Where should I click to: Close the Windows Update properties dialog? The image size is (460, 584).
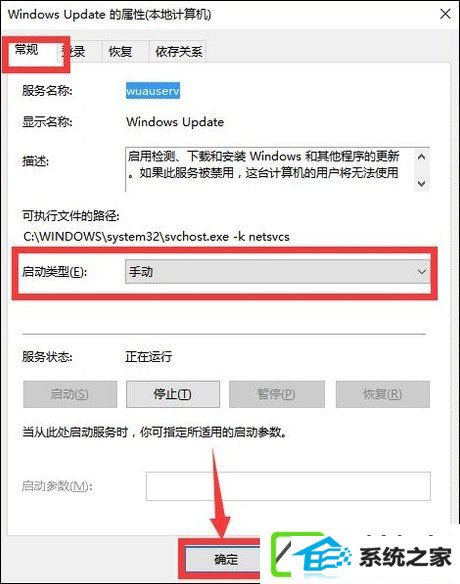445,14
